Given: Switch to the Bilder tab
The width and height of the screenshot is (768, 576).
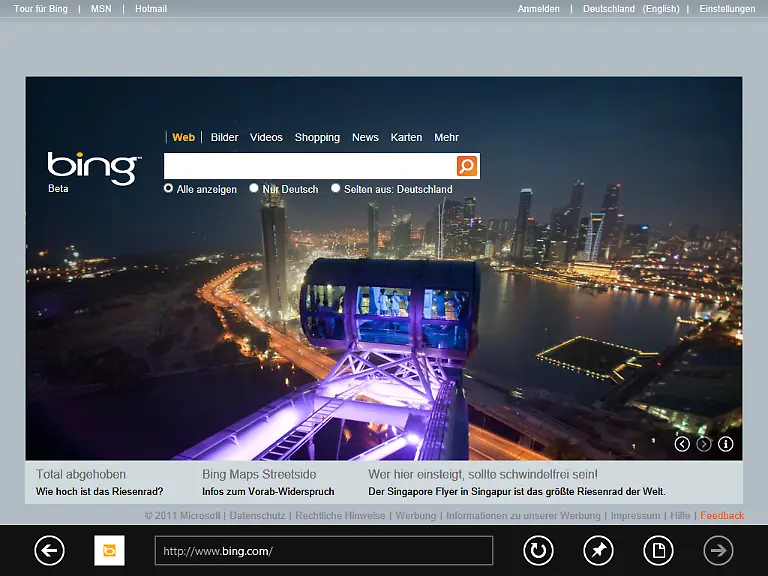Looking at the screenshot, I should point(224,137).
